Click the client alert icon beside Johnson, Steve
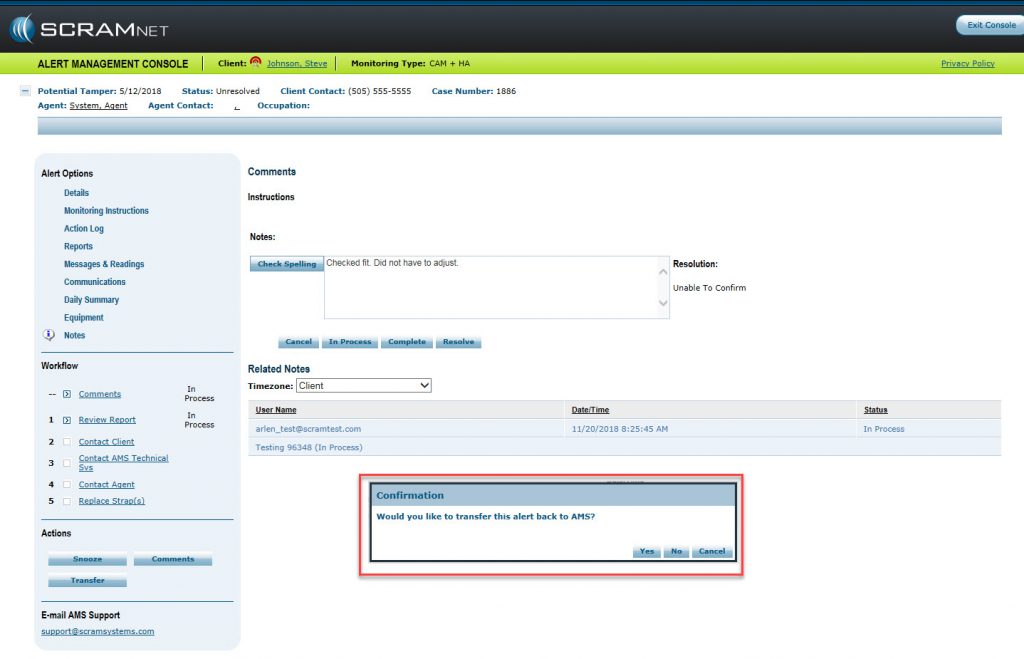This screenshot has width=1024, height=659. (x=256, y=63)
